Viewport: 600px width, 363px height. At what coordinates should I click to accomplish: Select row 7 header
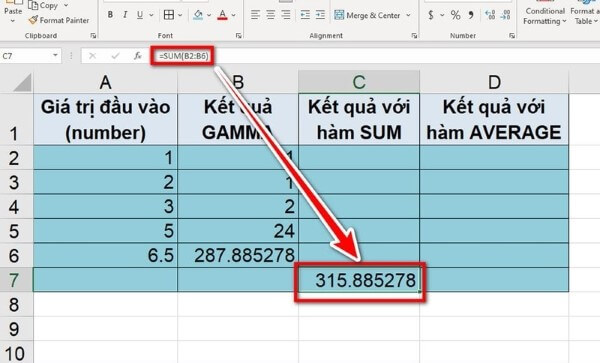(x=16, y=280)
